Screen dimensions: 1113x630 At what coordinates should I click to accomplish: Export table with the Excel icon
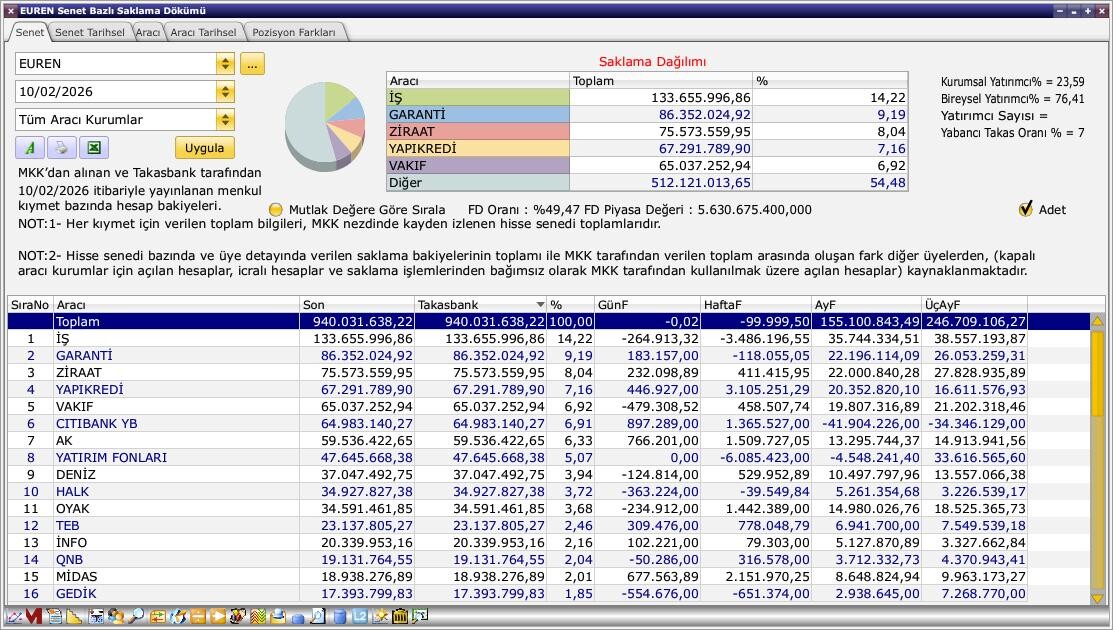click(x=93, y=148)
